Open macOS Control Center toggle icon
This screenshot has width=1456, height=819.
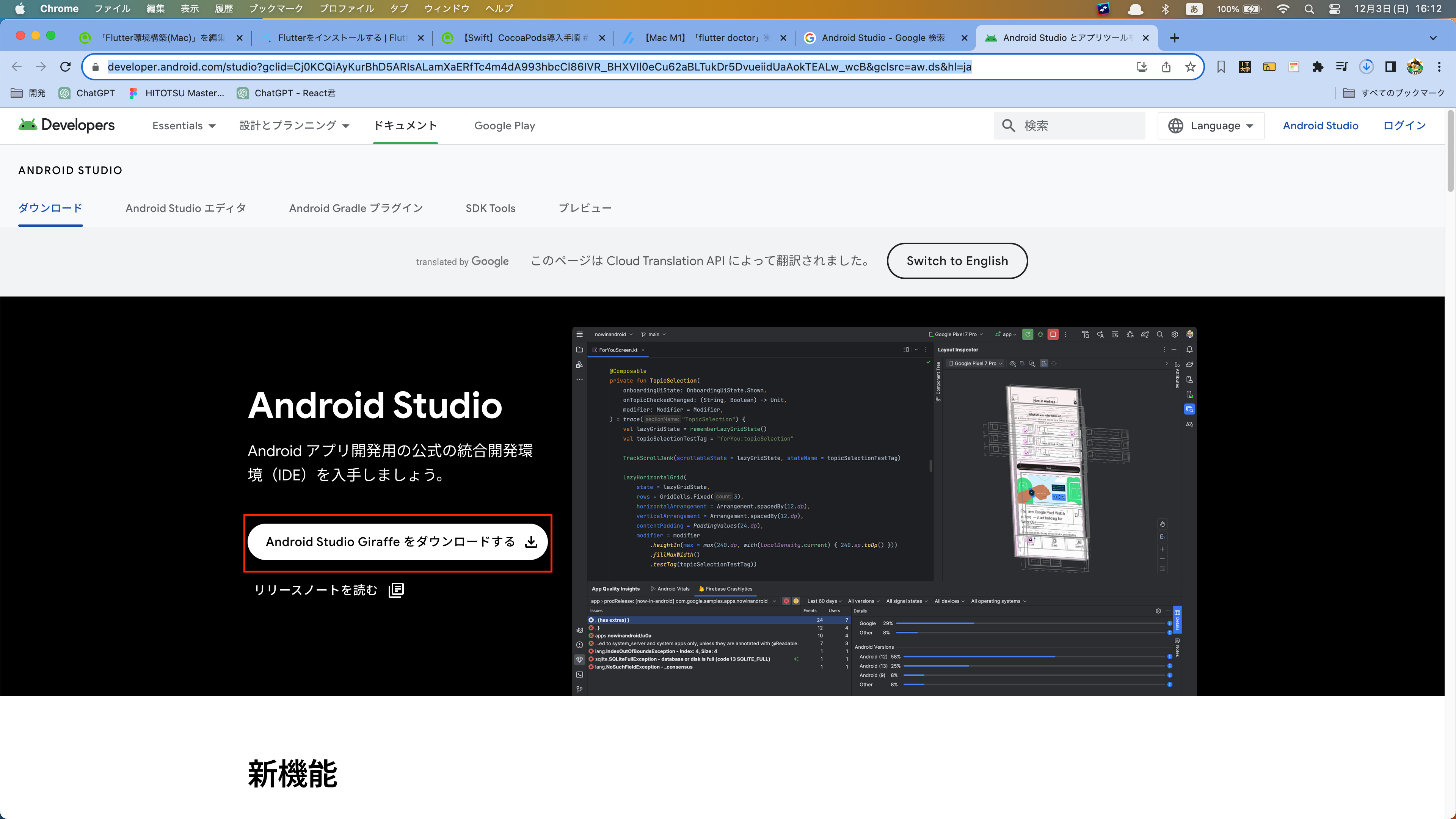1335,9
